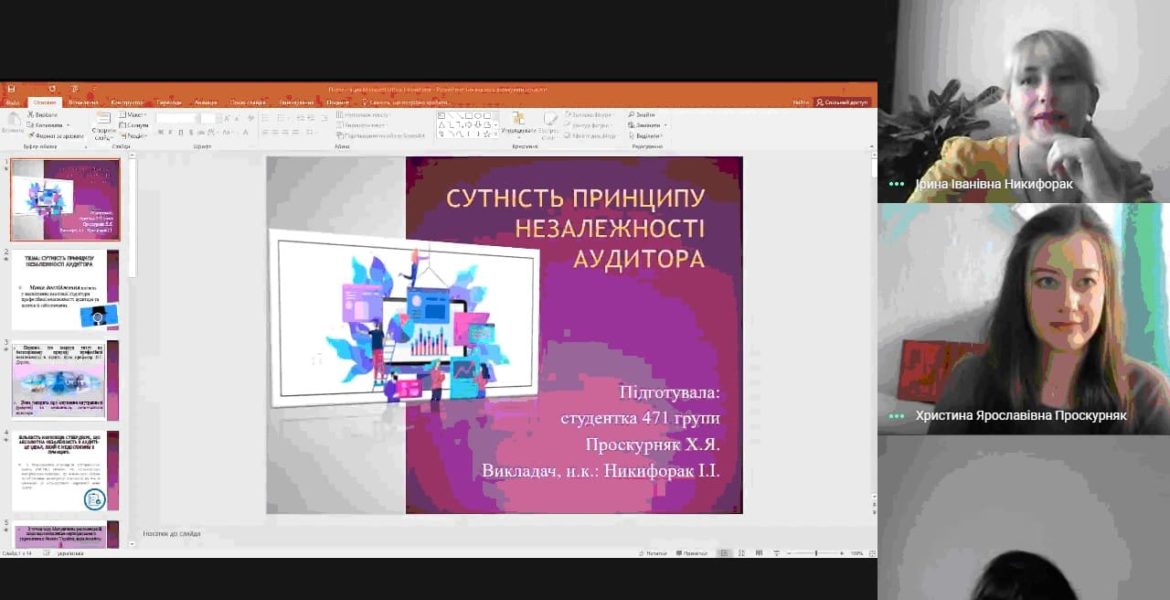Switch to the Показ слайдів tab
This screenshot has height=600, width=1170.
248,102
